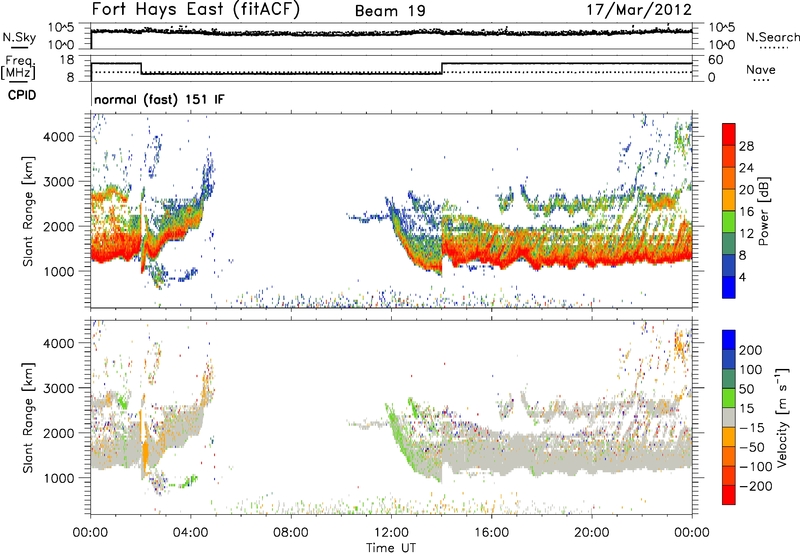Click the "Fort Hays East (fitACF)" plot title
The image size is (800, 554).
(x=195, y=9)
